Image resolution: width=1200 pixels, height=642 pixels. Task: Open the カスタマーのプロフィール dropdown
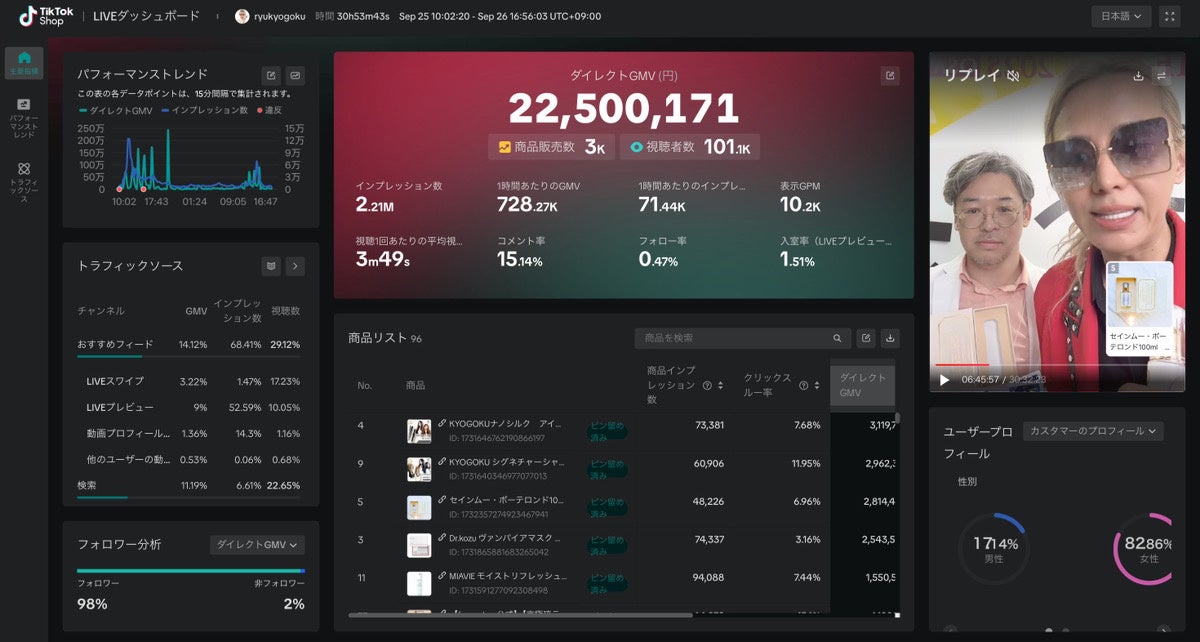click(1092, 431)
